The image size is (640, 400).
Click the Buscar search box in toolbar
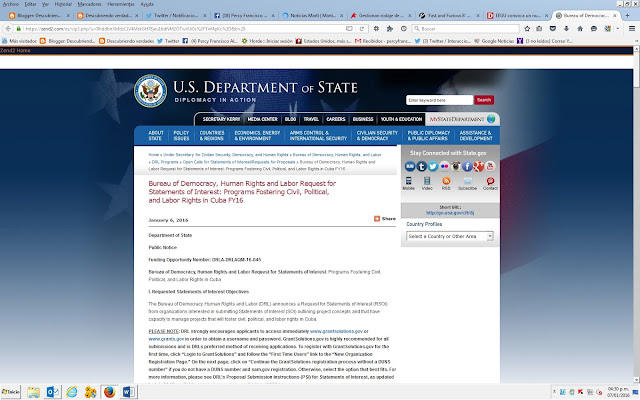[466, 29]
